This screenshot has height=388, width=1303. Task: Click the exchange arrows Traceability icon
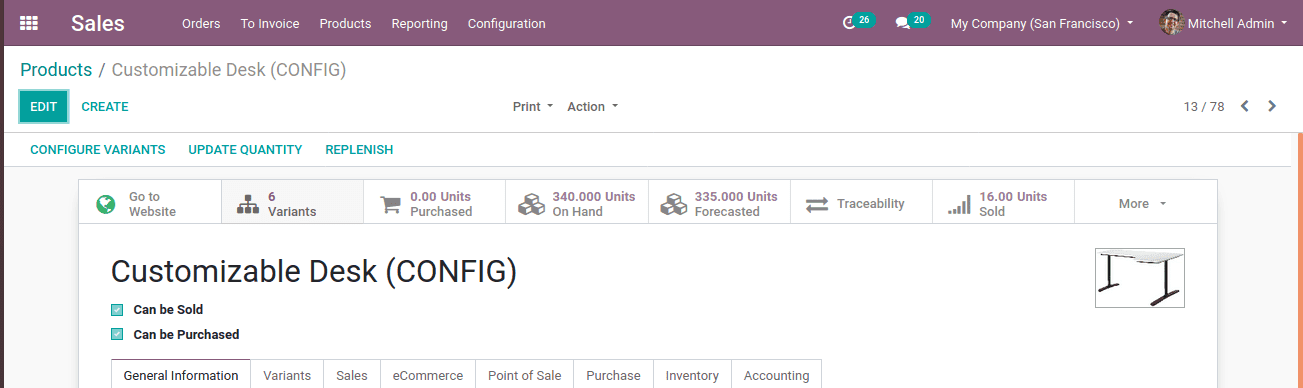(817, 204)
